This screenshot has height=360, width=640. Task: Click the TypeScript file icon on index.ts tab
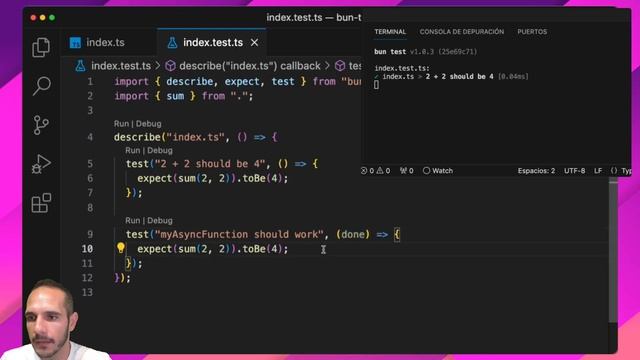pyautogui.click(x=75, y=42)
